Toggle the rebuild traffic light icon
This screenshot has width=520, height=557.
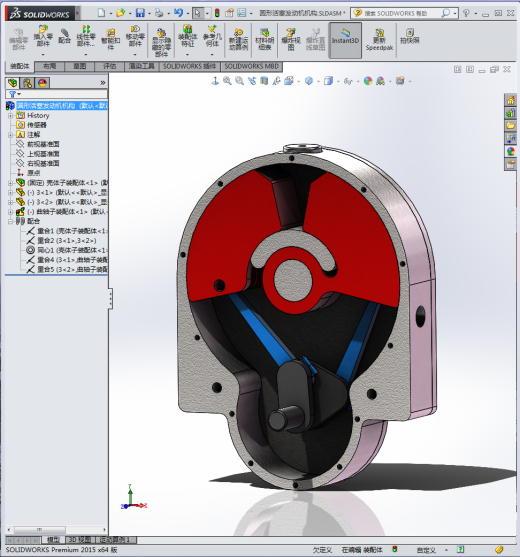[x=217, y=13]
